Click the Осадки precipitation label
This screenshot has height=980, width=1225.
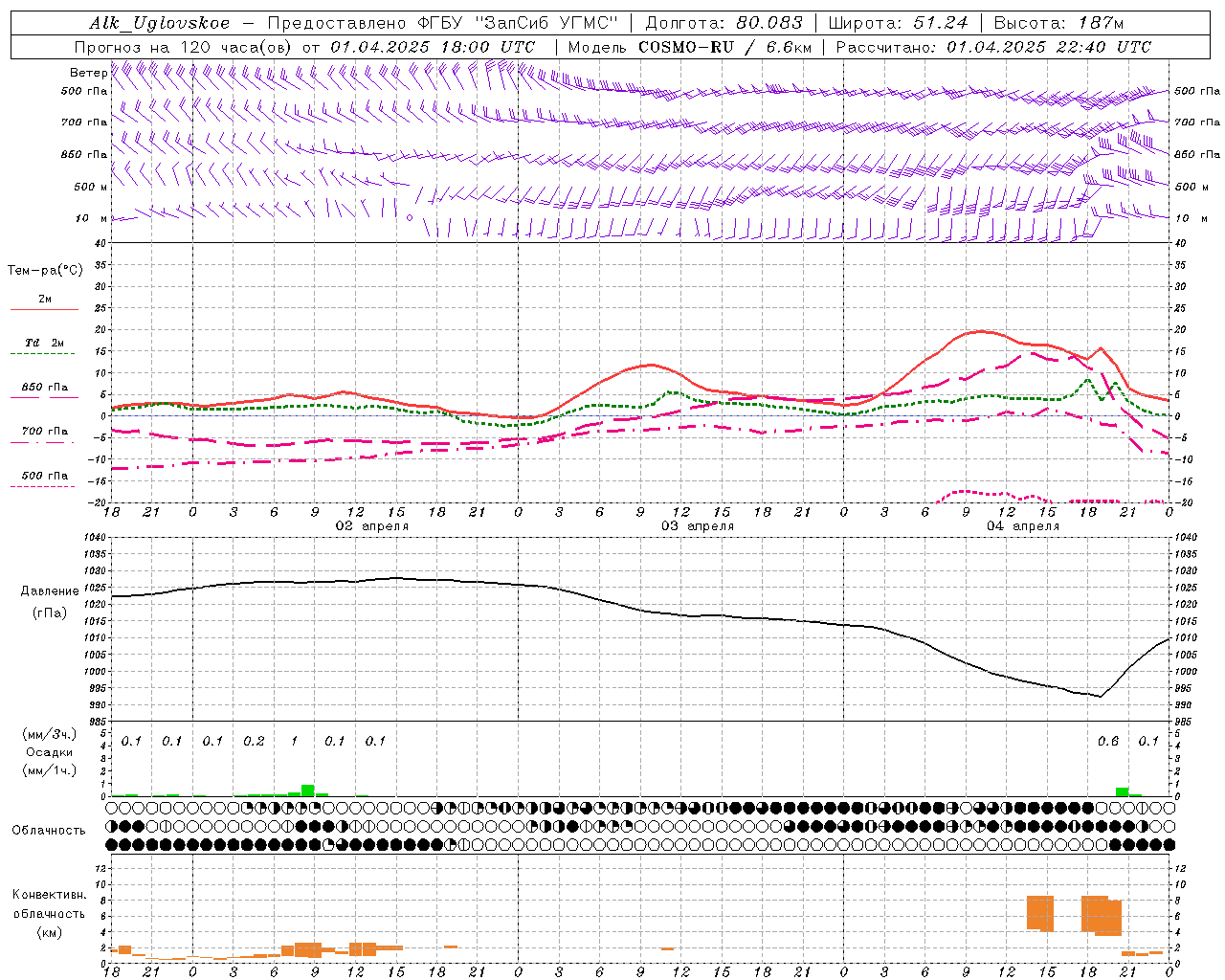click(x=49, y=752)
